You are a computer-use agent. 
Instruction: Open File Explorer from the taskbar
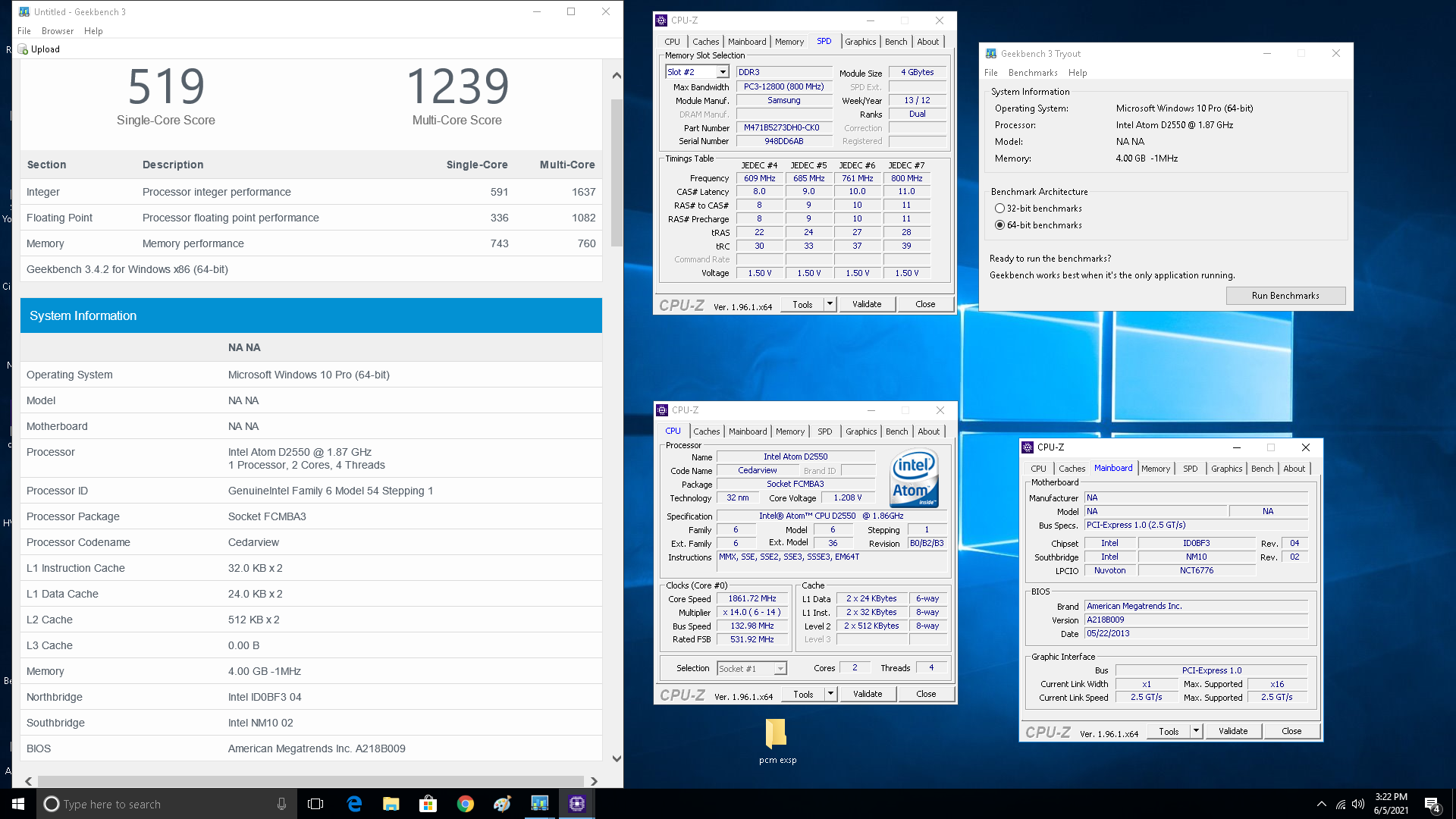pyautogui.click(x=391, y=804)
